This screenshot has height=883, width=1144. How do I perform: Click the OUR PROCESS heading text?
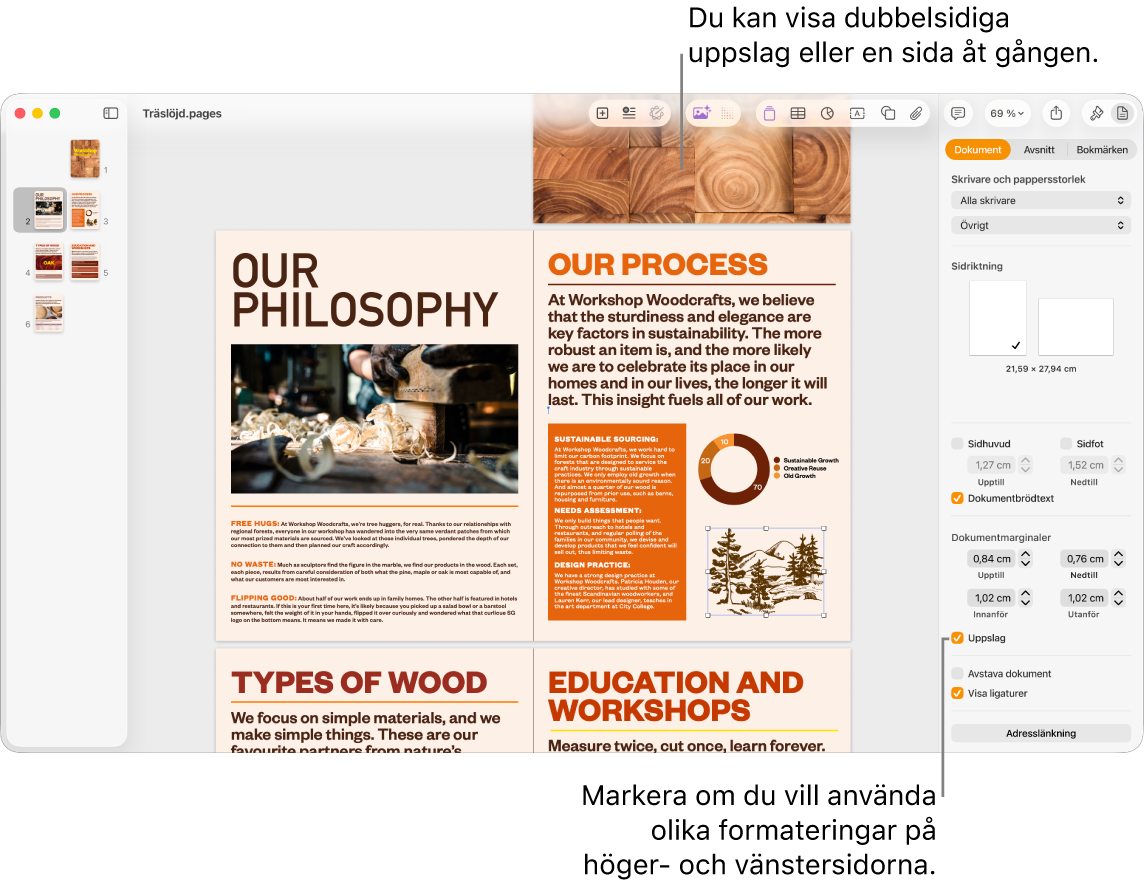pyautogui.click(x=657, y=265)
